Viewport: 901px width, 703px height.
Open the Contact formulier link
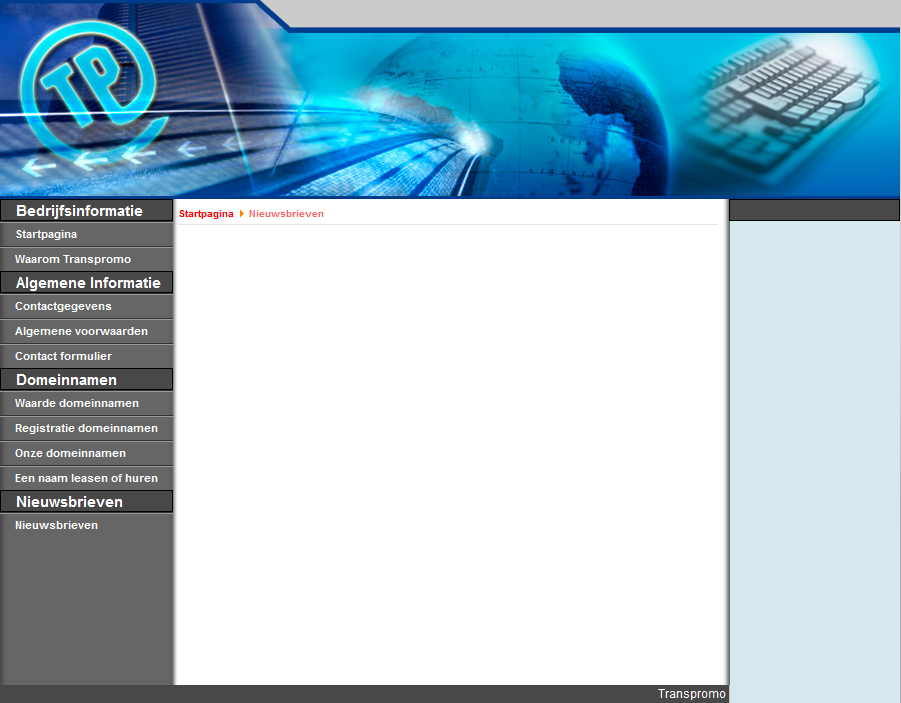86,356
